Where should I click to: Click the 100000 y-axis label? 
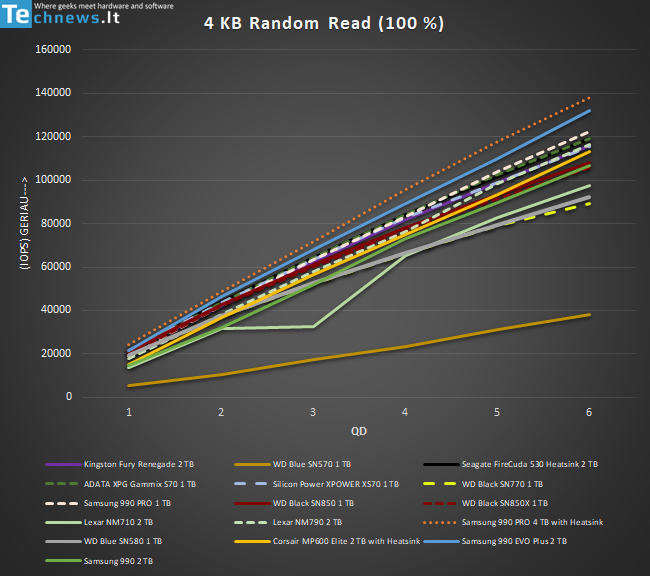53,180
